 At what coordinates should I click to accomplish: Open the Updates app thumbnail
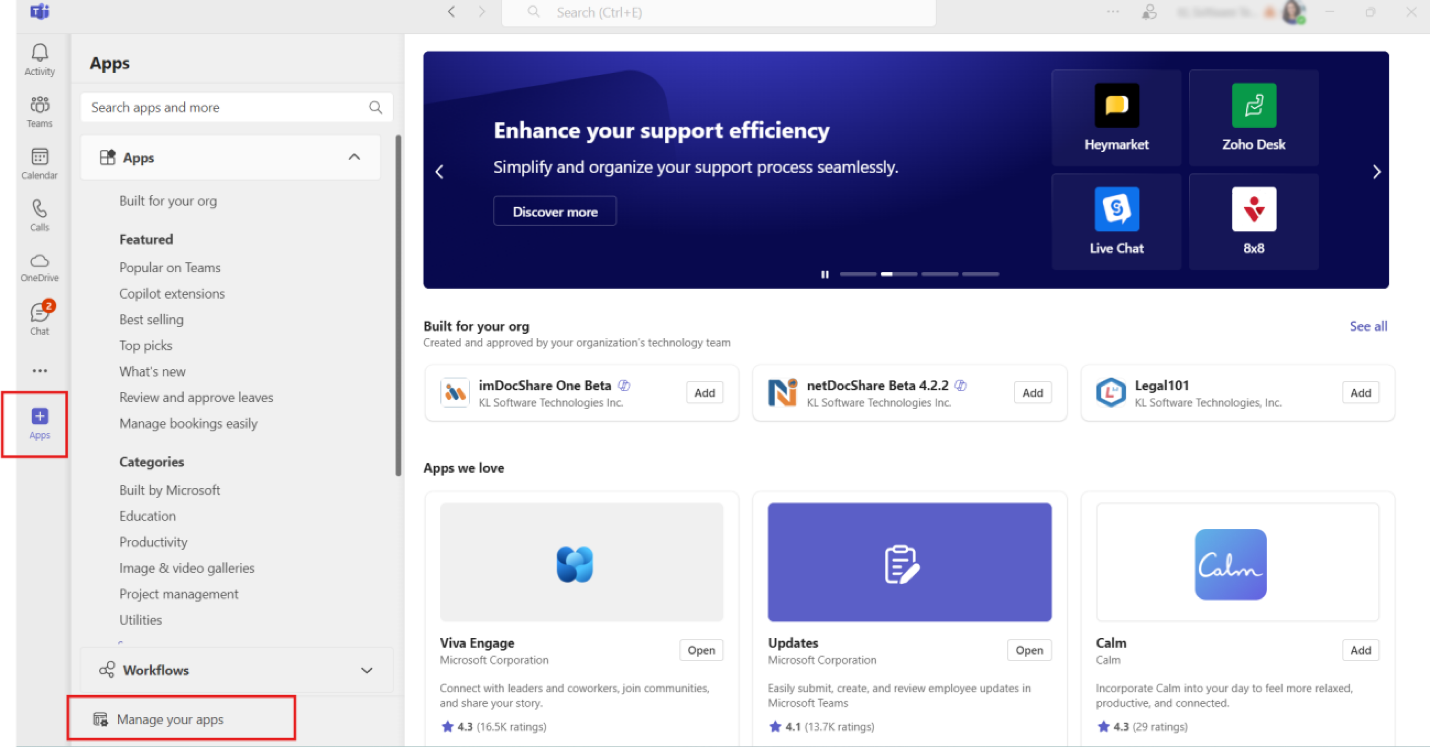click(910, 562)
